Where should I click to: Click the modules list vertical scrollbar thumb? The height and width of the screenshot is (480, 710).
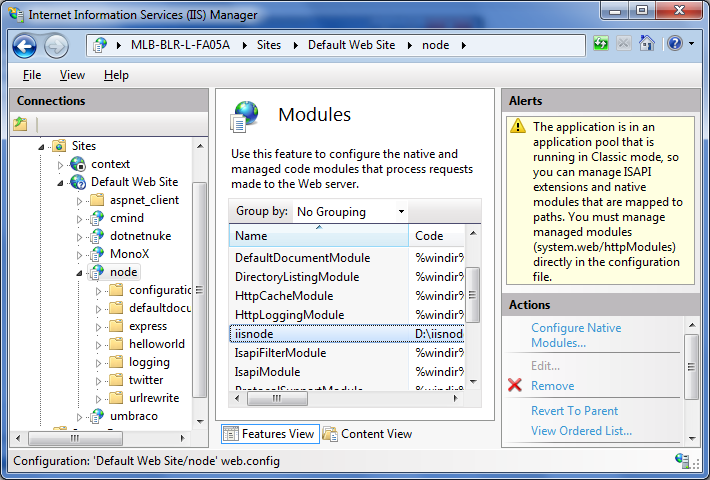point(472,295)
